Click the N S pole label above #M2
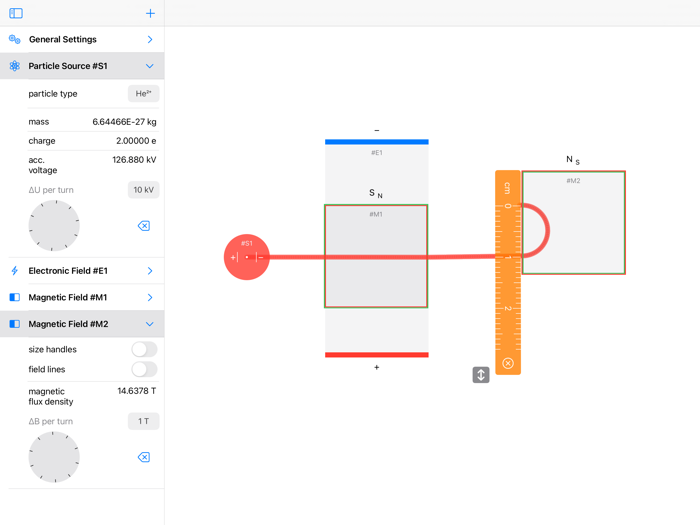The width and height of the screenshot is (700, 525). pyautogui.click(x=573, y=160)
